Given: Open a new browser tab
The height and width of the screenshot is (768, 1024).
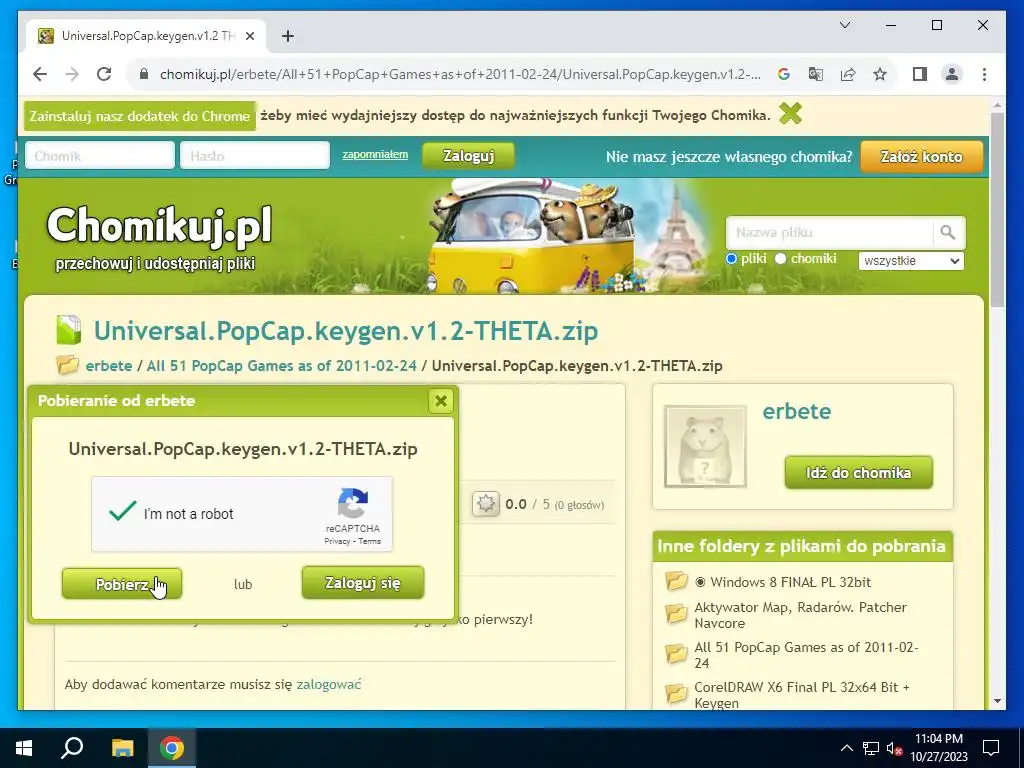Looking at the screenshot, I should [x=287, y=36].
